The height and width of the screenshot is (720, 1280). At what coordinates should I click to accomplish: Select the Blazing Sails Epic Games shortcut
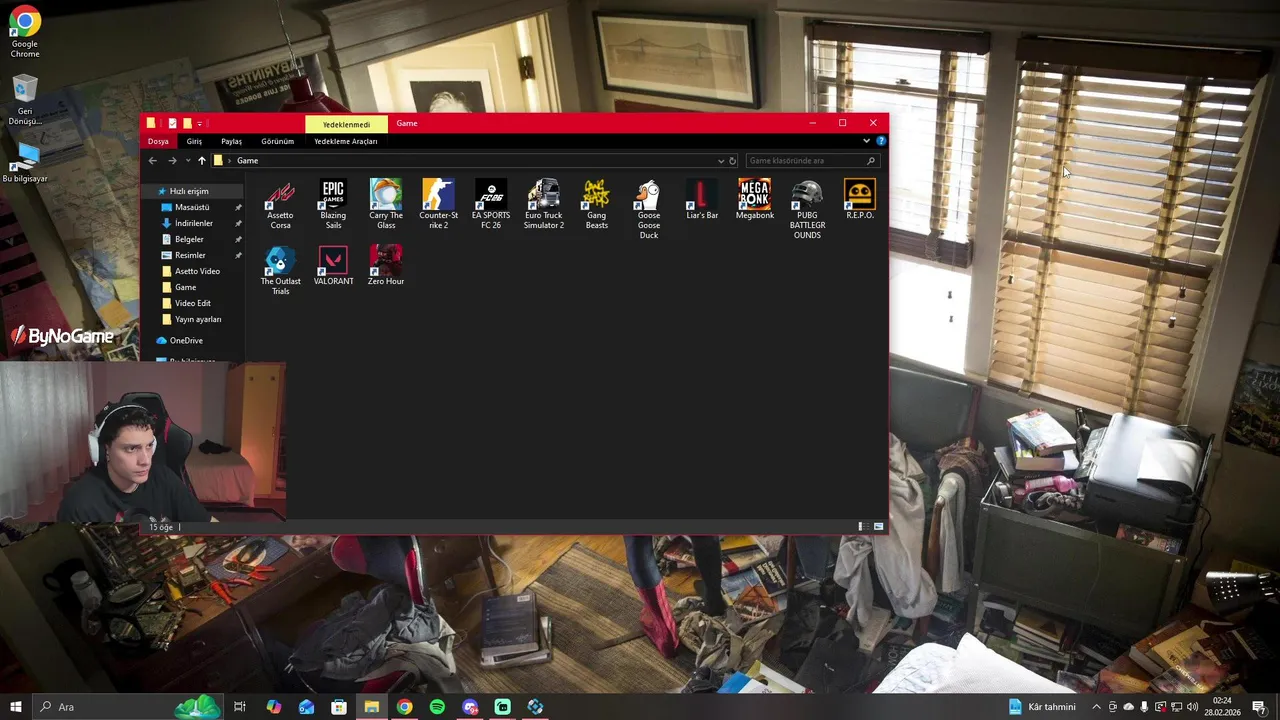[x=333, y=204]
